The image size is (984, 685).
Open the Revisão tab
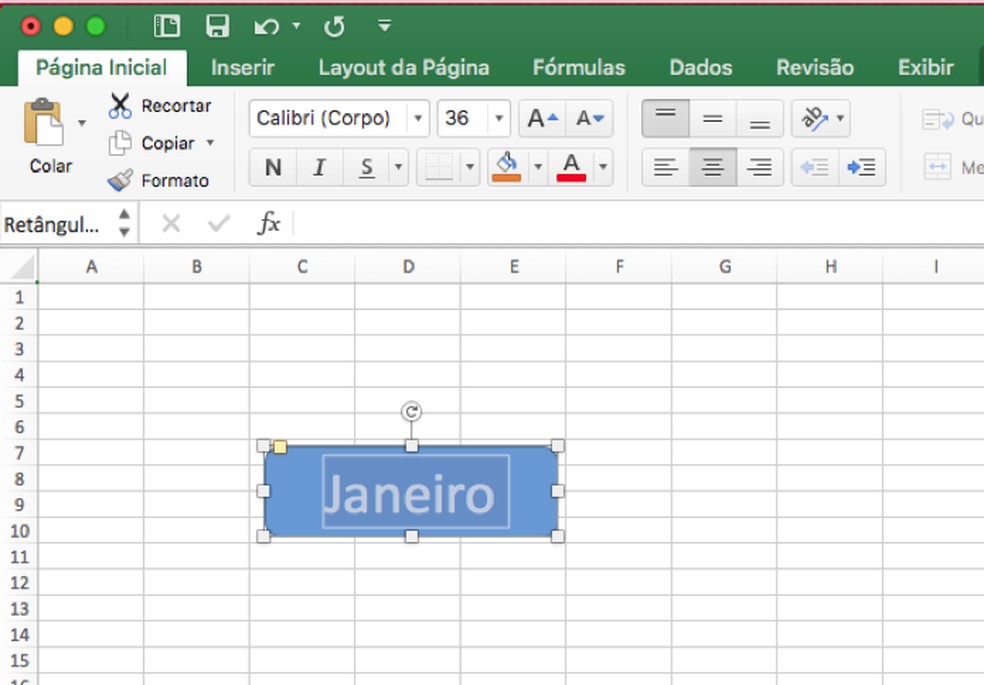click(815, 68)
